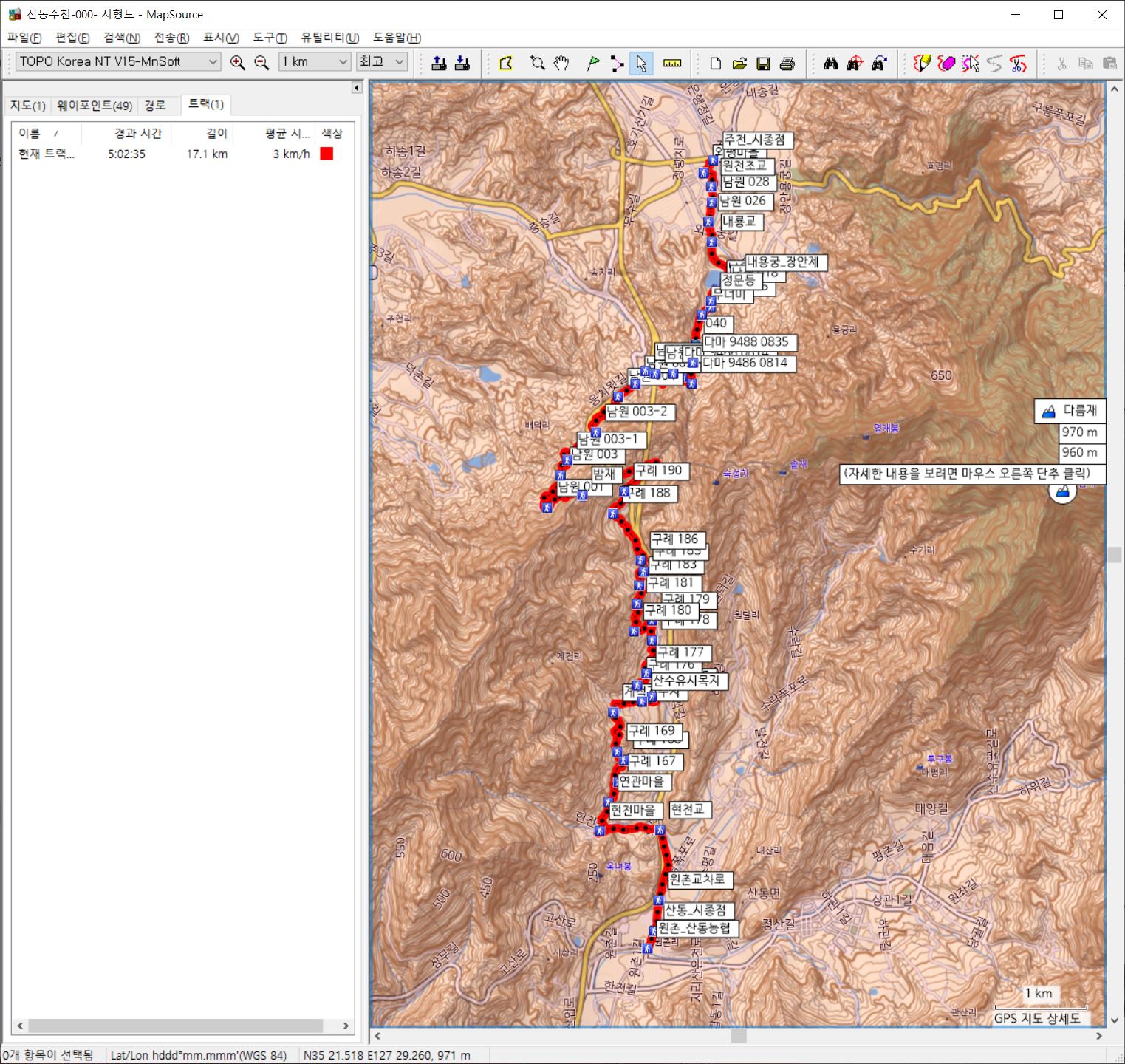Click the Open folder icon
1125x1064 pixels.
pos(739,63)
